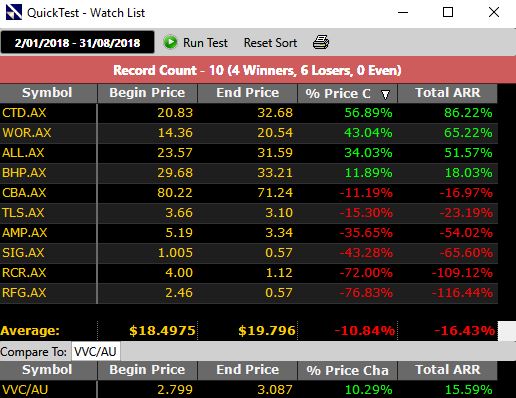Click CTD.AX end price 32.68

[275, 113]
